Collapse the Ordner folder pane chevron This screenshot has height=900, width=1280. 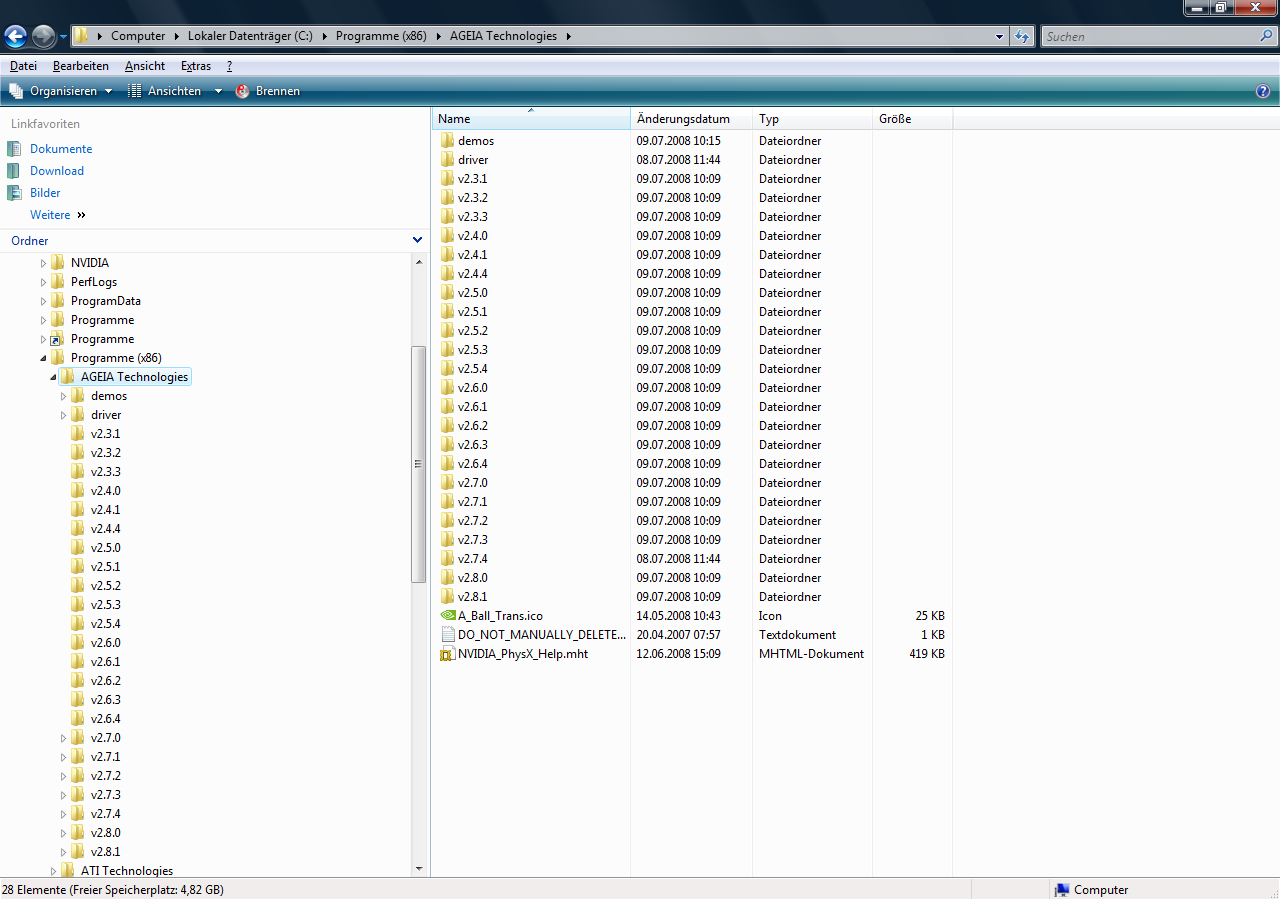tap(418, 240)
